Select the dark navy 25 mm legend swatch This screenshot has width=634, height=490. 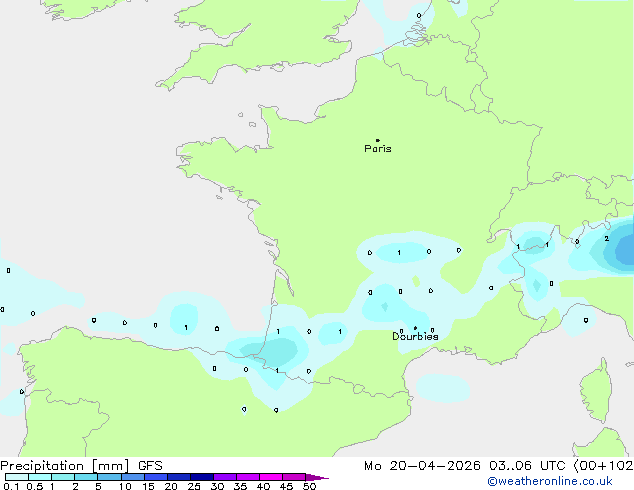coord(202,477)
